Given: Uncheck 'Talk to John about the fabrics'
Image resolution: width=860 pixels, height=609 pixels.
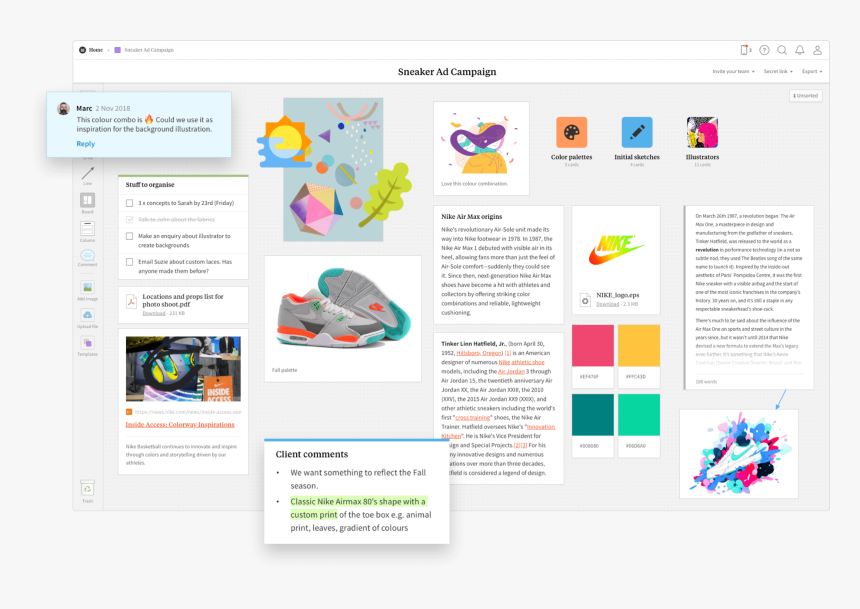Looking at the screenshot, I should 129,219.
